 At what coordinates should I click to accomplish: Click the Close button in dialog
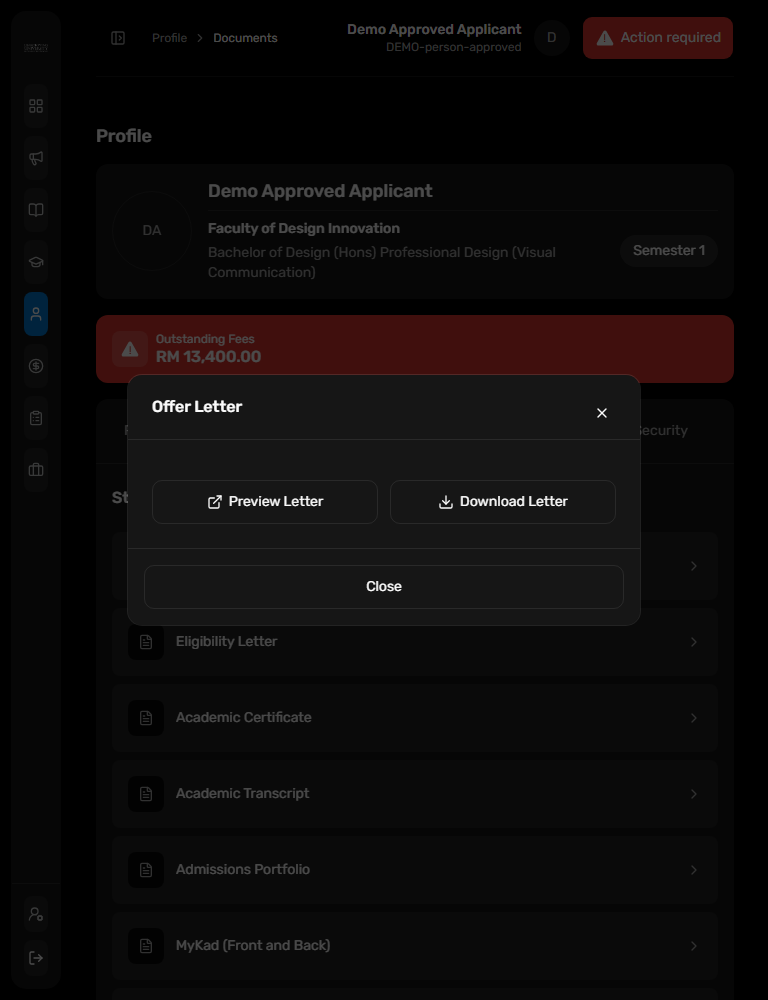383,587
